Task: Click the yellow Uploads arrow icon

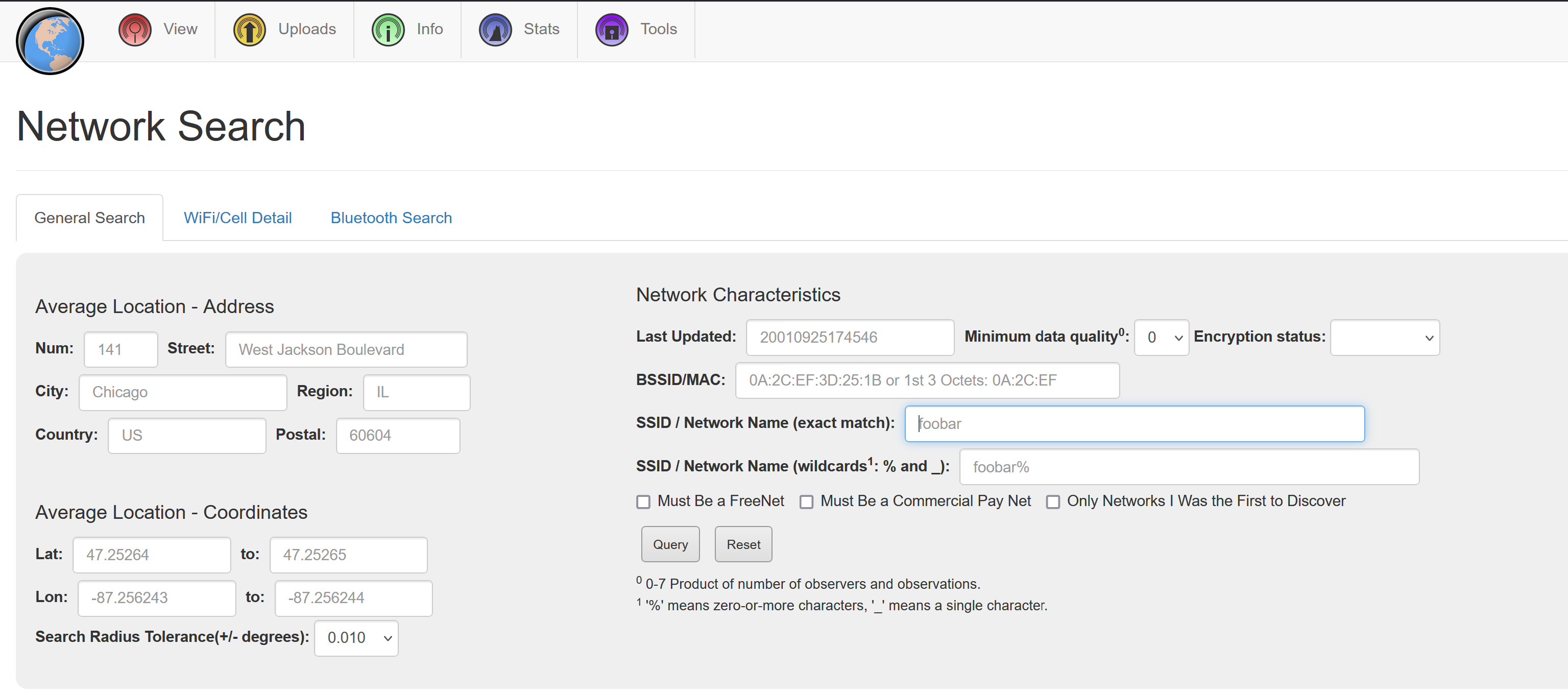Action: (x=250, y=30)
